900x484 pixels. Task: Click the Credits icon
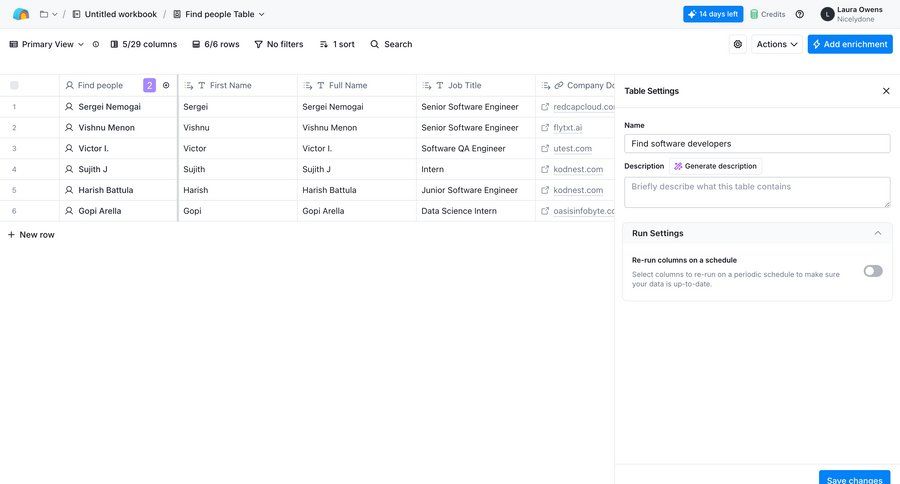[754, 14]
